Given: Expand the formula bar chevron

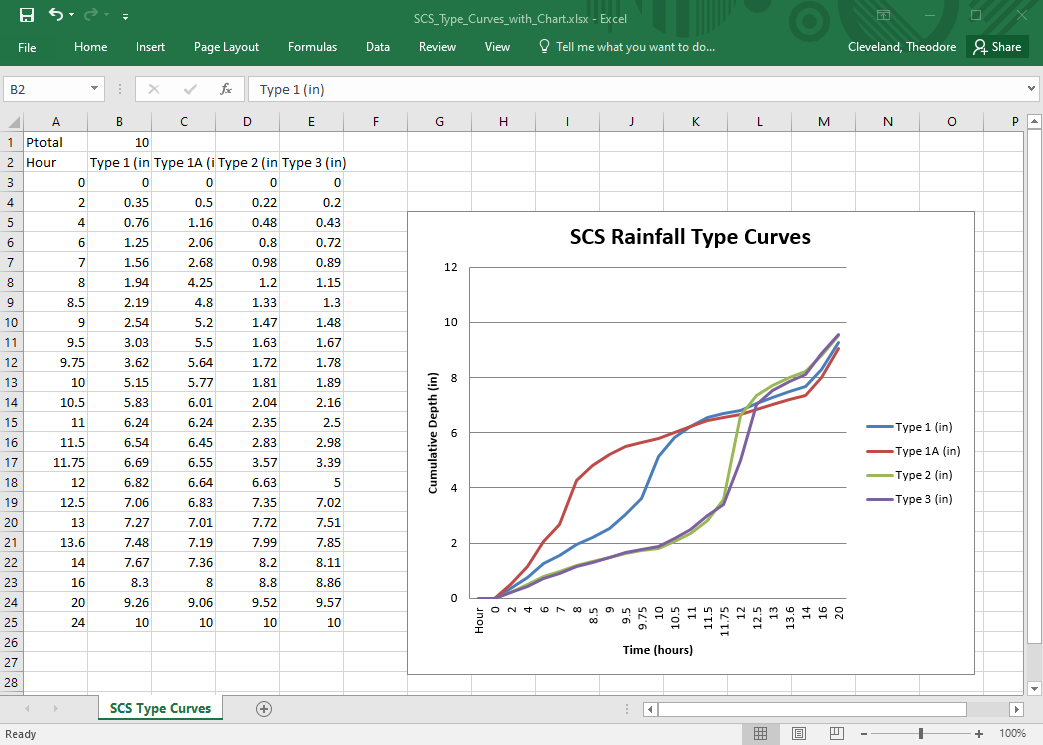Looking at the screenshot, I should [1031, 88].
